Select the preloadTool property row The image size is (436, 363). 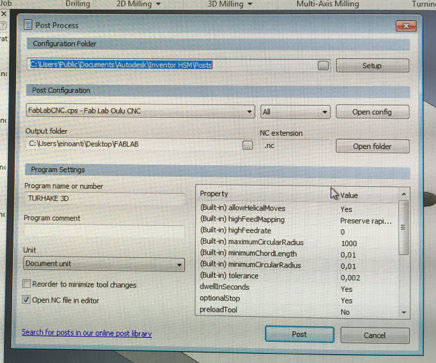pyautogui.click(x=298, y=311)
